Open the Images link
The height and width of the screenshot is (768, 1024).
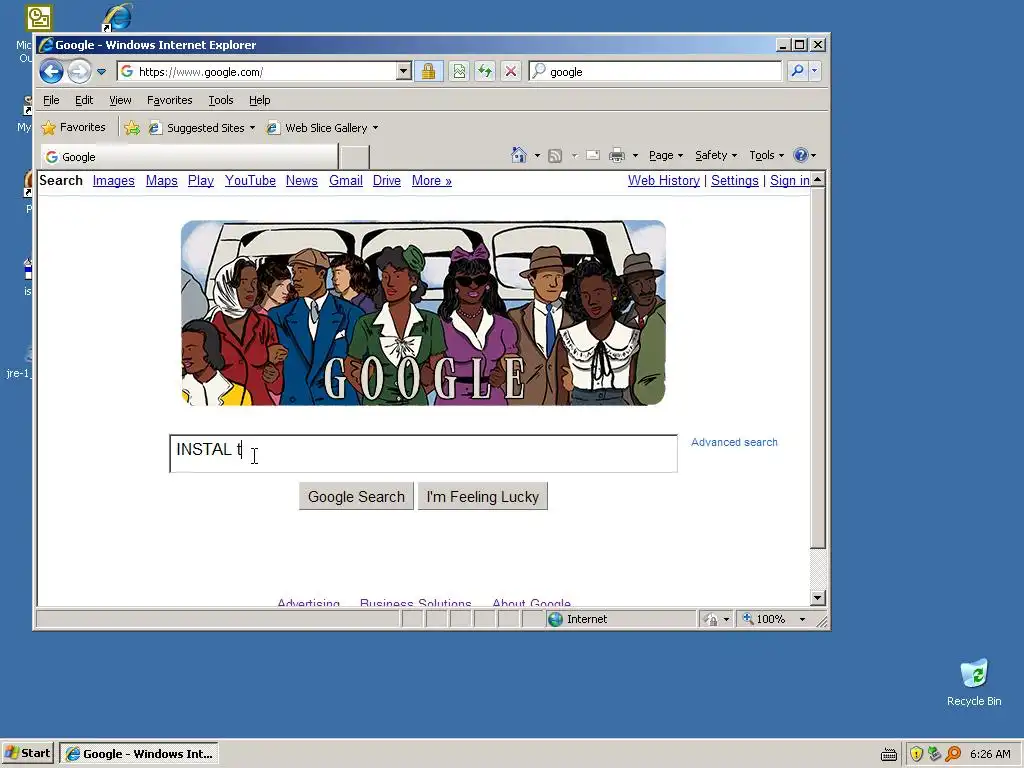tap(114, 181)
